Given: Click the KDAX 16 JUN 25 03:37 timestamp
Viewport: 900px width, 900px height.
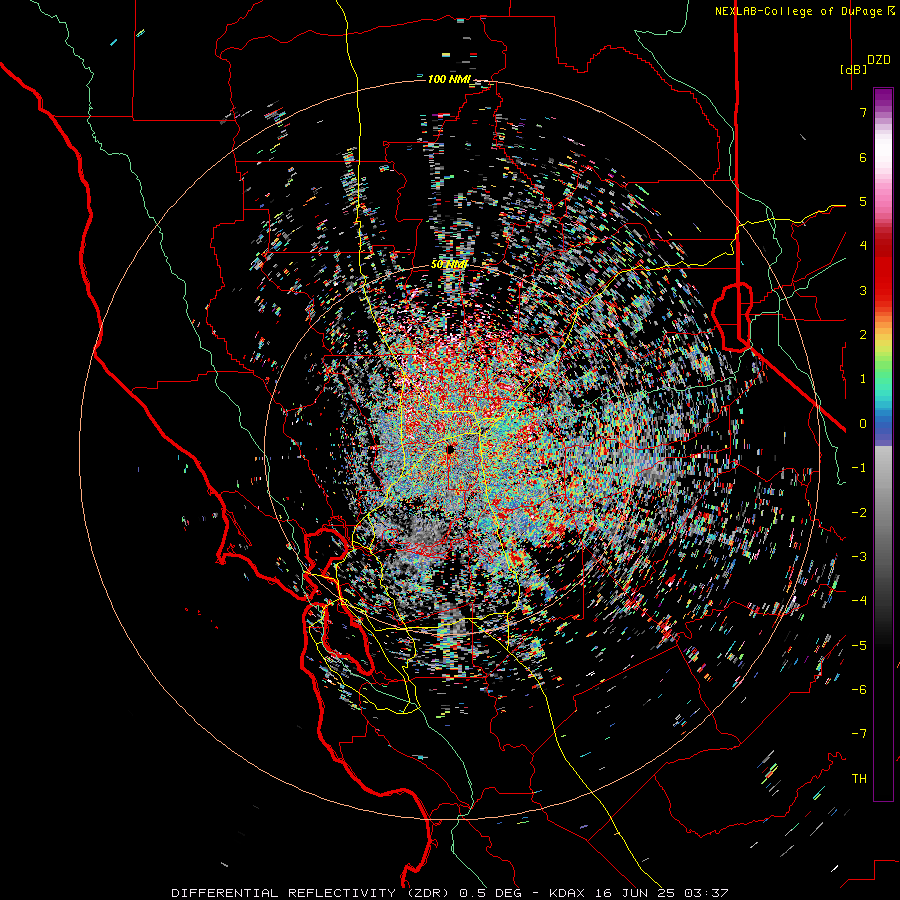Looking at the screenshot, I should point(639,893).
